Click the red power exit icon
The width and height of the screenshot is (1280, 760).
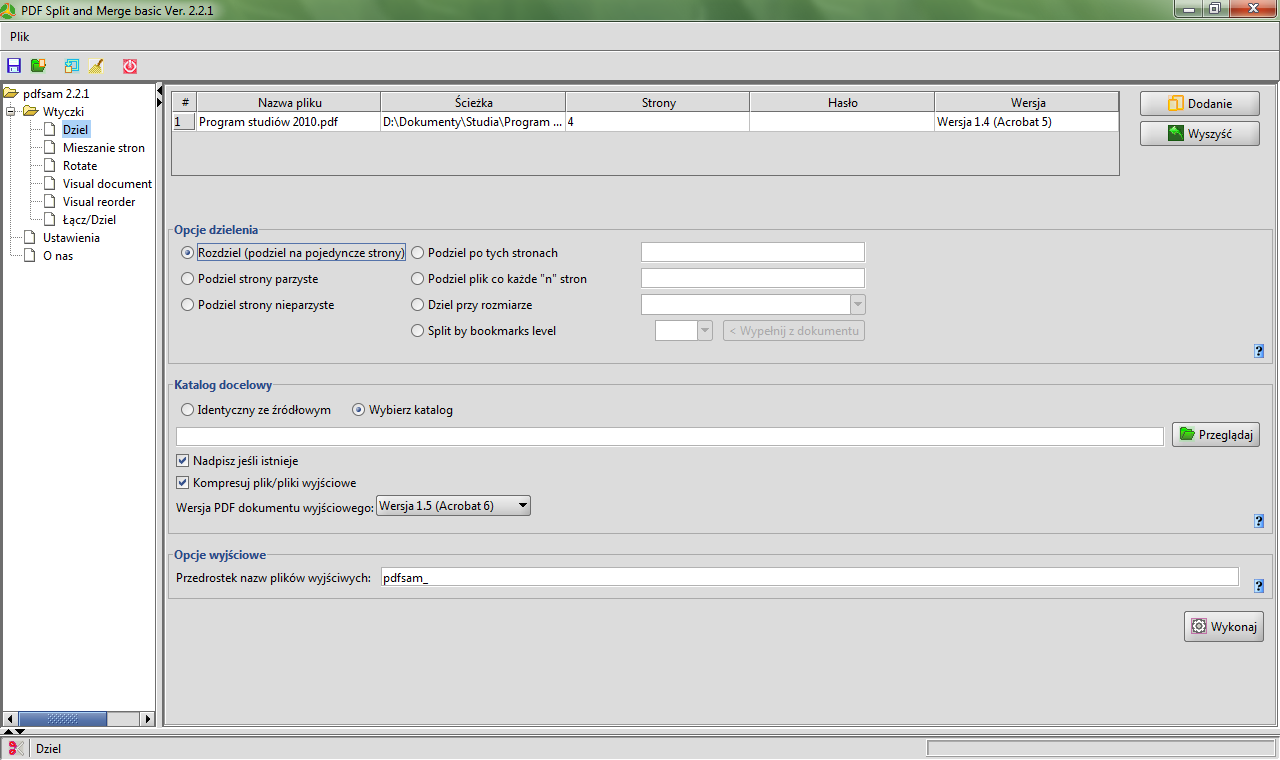[x=130, y=66]
